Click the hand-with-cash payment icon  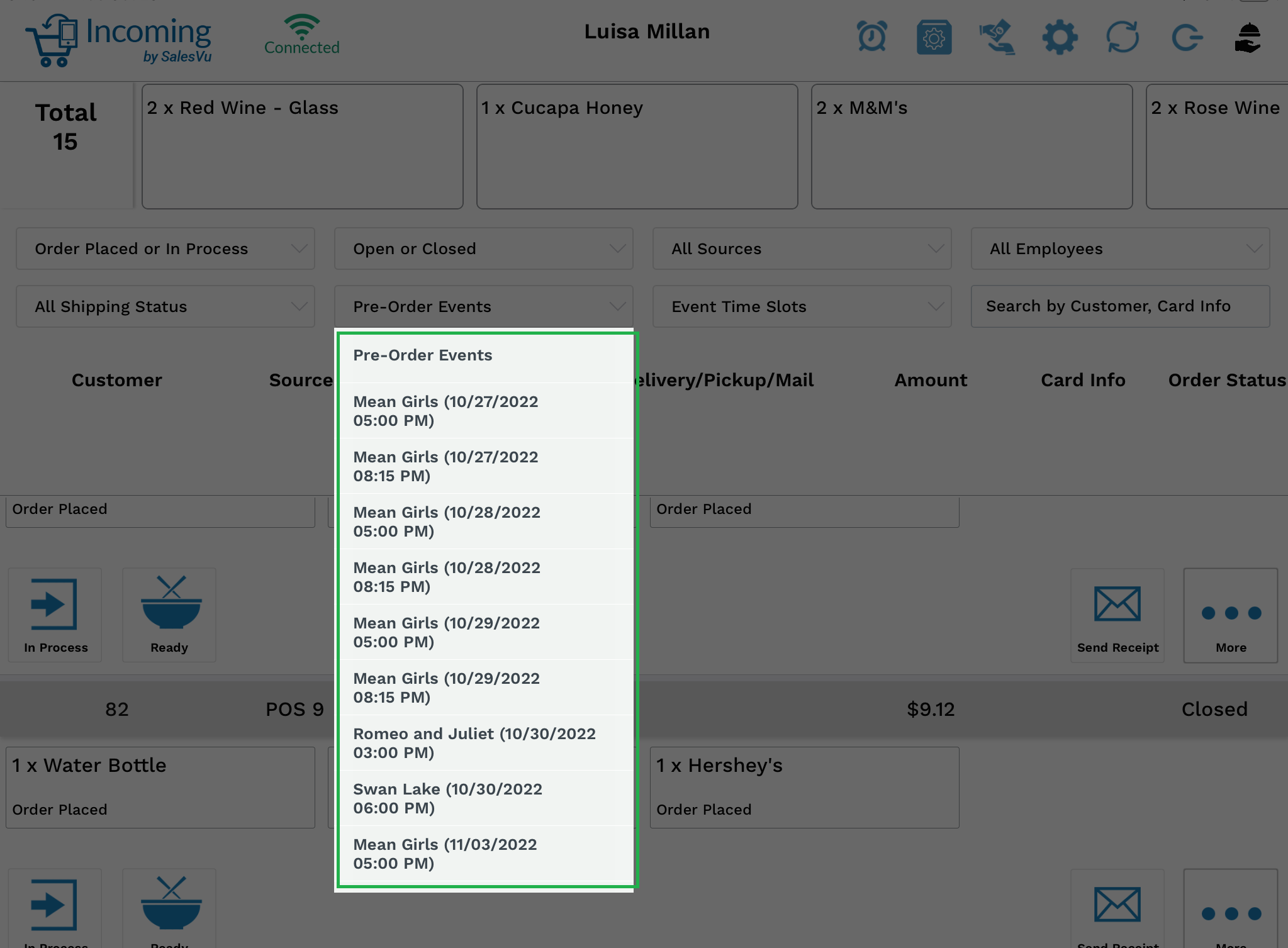tap(997, 37)
